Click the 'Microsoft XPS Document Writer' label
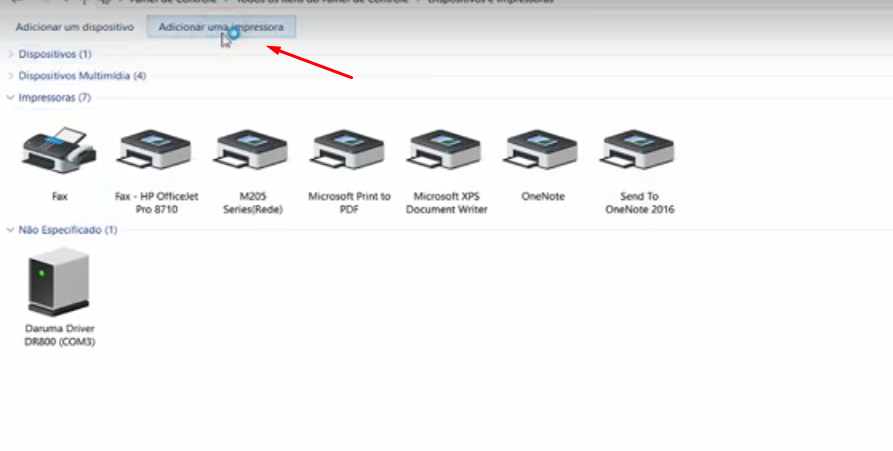893x451 pixels. click(x=446, y=203)
